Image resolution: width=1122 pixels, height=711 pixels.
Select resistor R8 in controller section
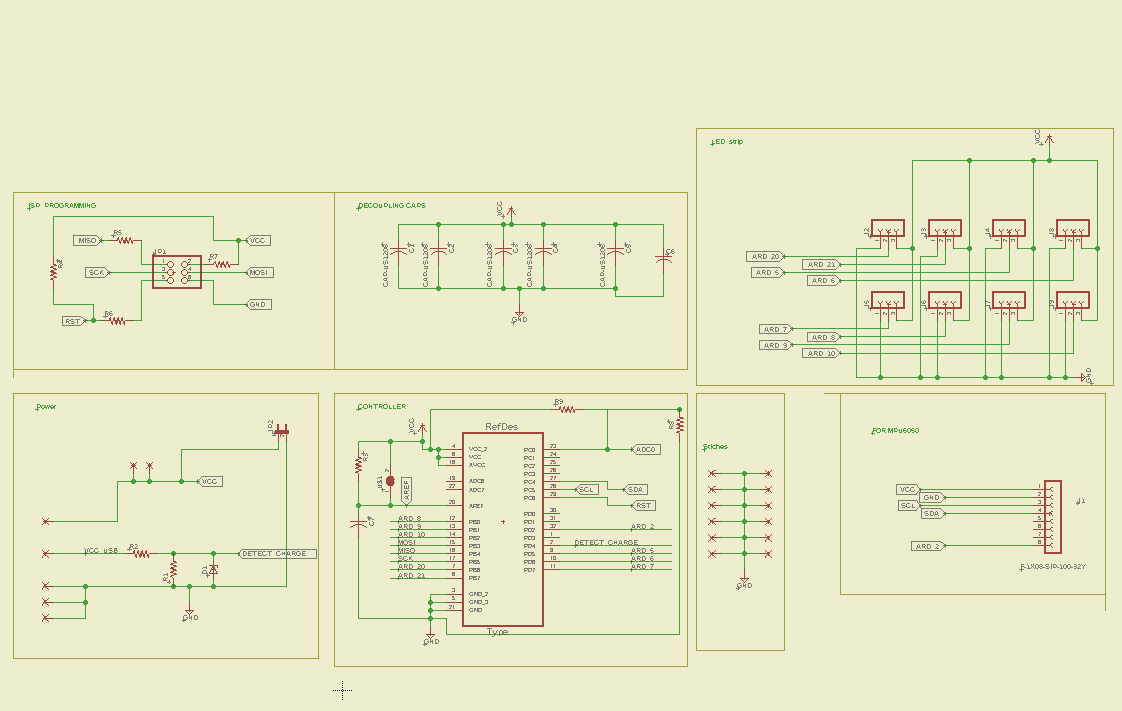(680, 426)
